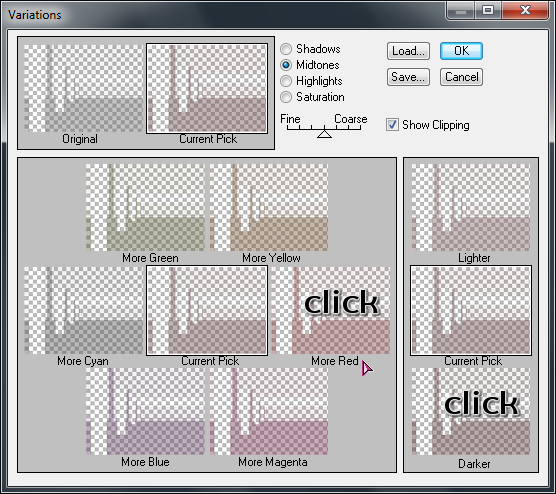Reset by clicking the Original thumbnail
The width and height of the screenshot is (556, 494).
[x=84, y=88]
